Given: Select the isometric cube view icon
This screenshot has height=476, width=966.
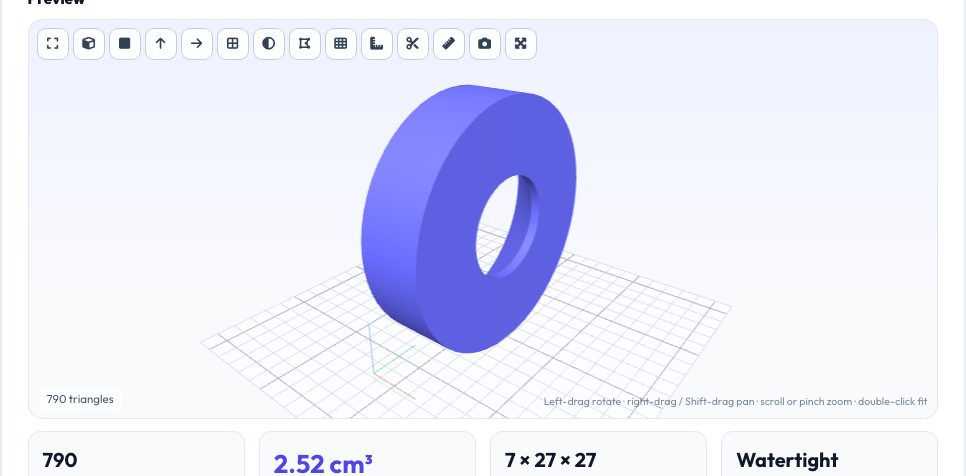Looking at the screenshot, I should [89, 44].
